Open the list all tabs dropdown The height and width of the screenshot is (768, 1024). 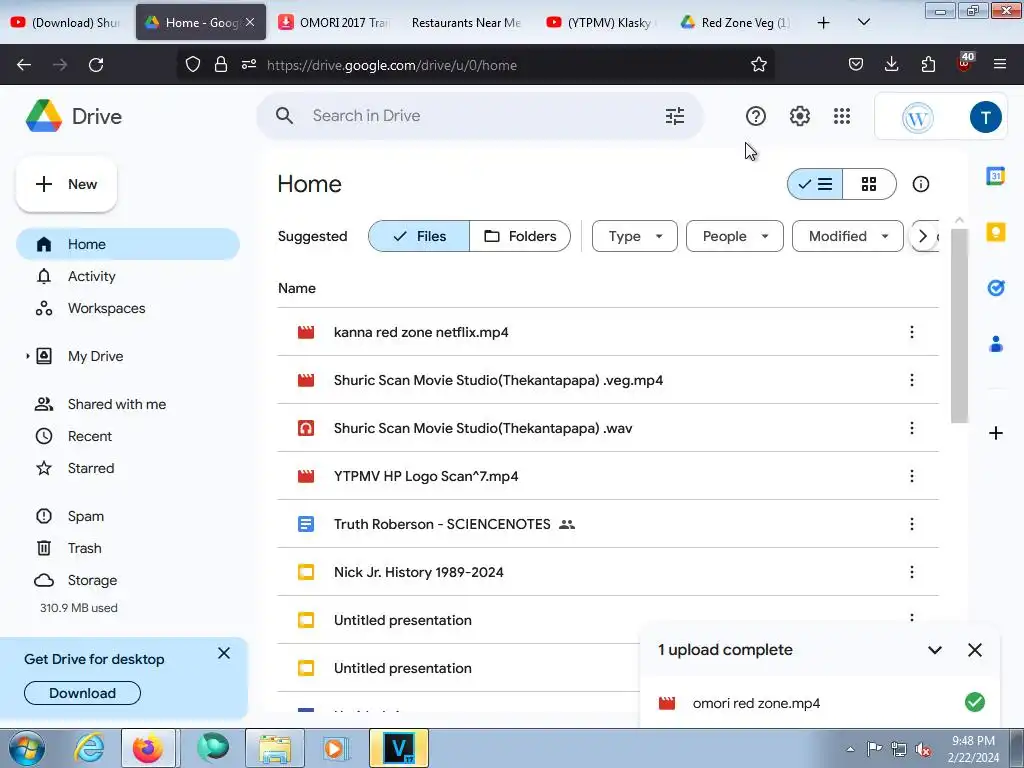pyautogui.click(x=863, y=22)
